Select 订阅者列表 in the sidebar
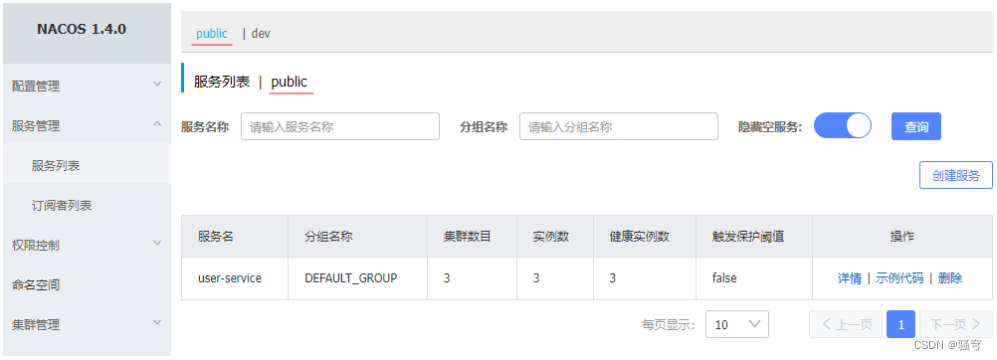This screenshot has width=997, height=360. point(86,205)
